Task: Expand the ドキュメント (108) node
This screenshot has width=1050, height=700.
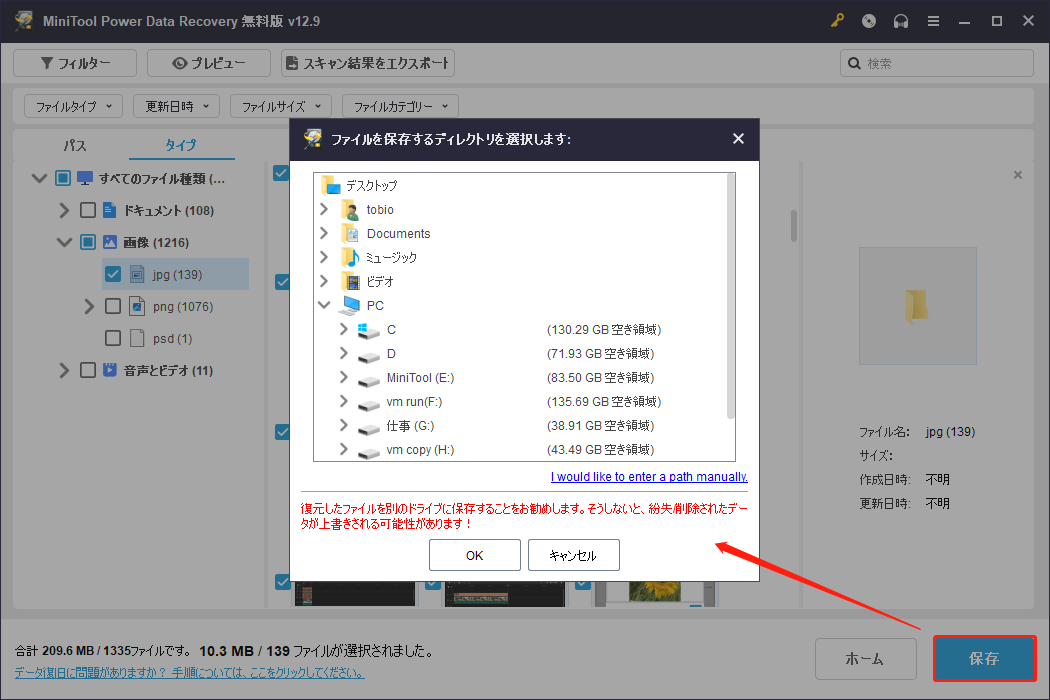Action: (x=64, y=210)
